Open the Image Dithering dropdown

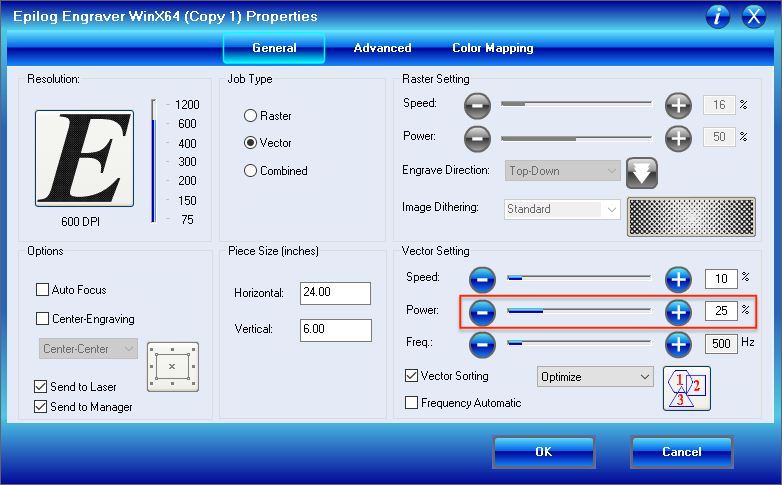click(x=562, y=209)
